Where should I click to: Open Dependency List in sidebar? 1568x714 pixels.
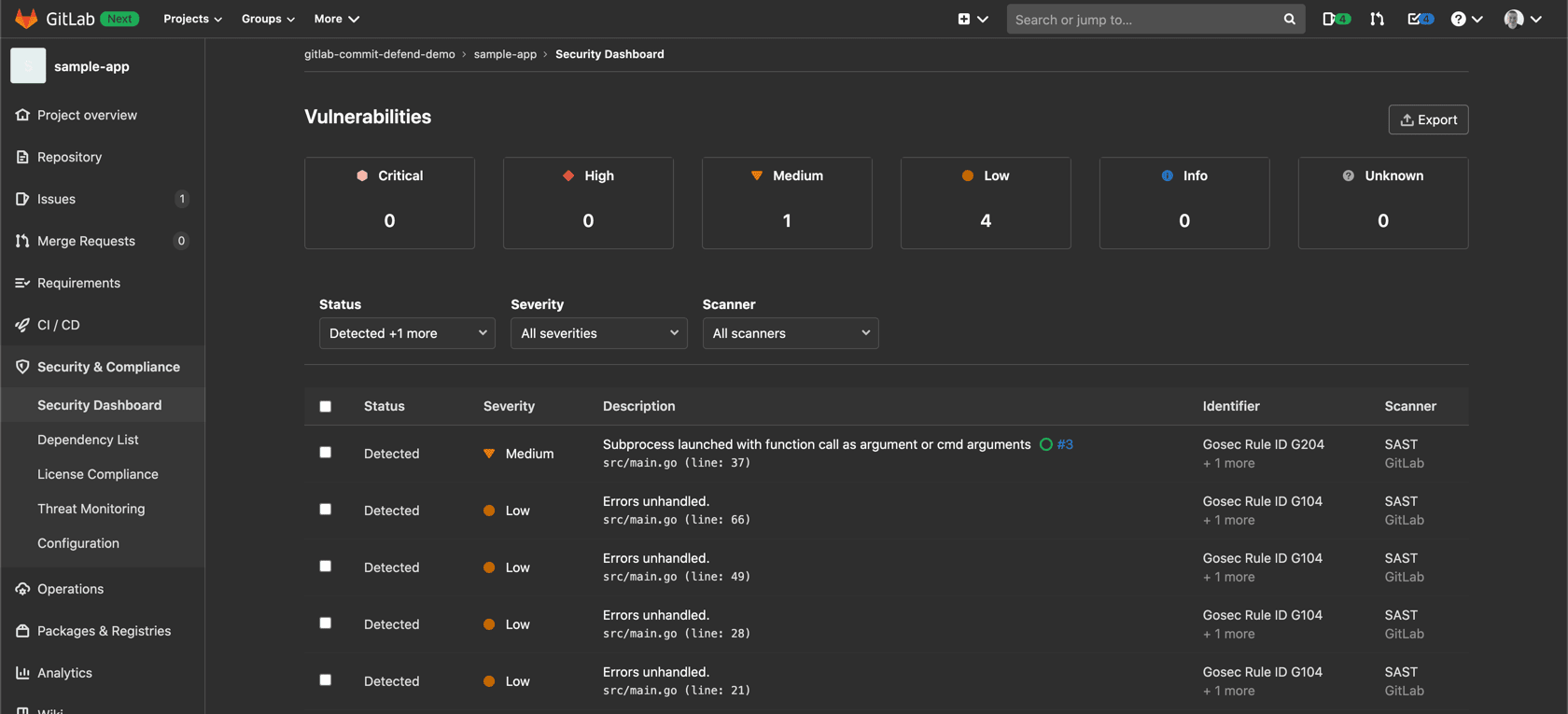point(88,440)
